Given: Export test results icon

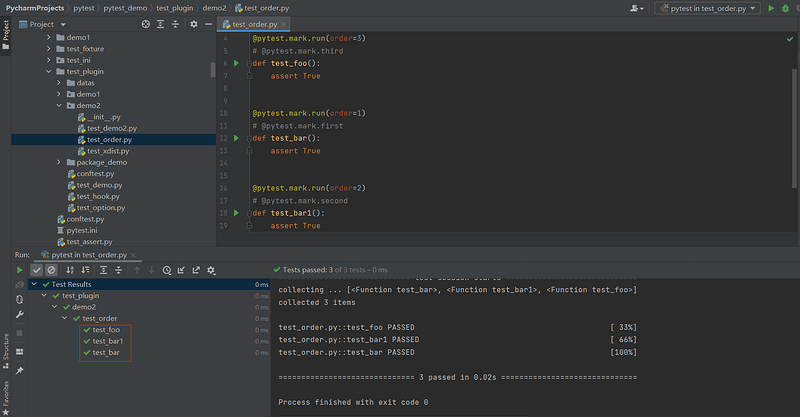Looking at the screenshot, I should point(196,270).
